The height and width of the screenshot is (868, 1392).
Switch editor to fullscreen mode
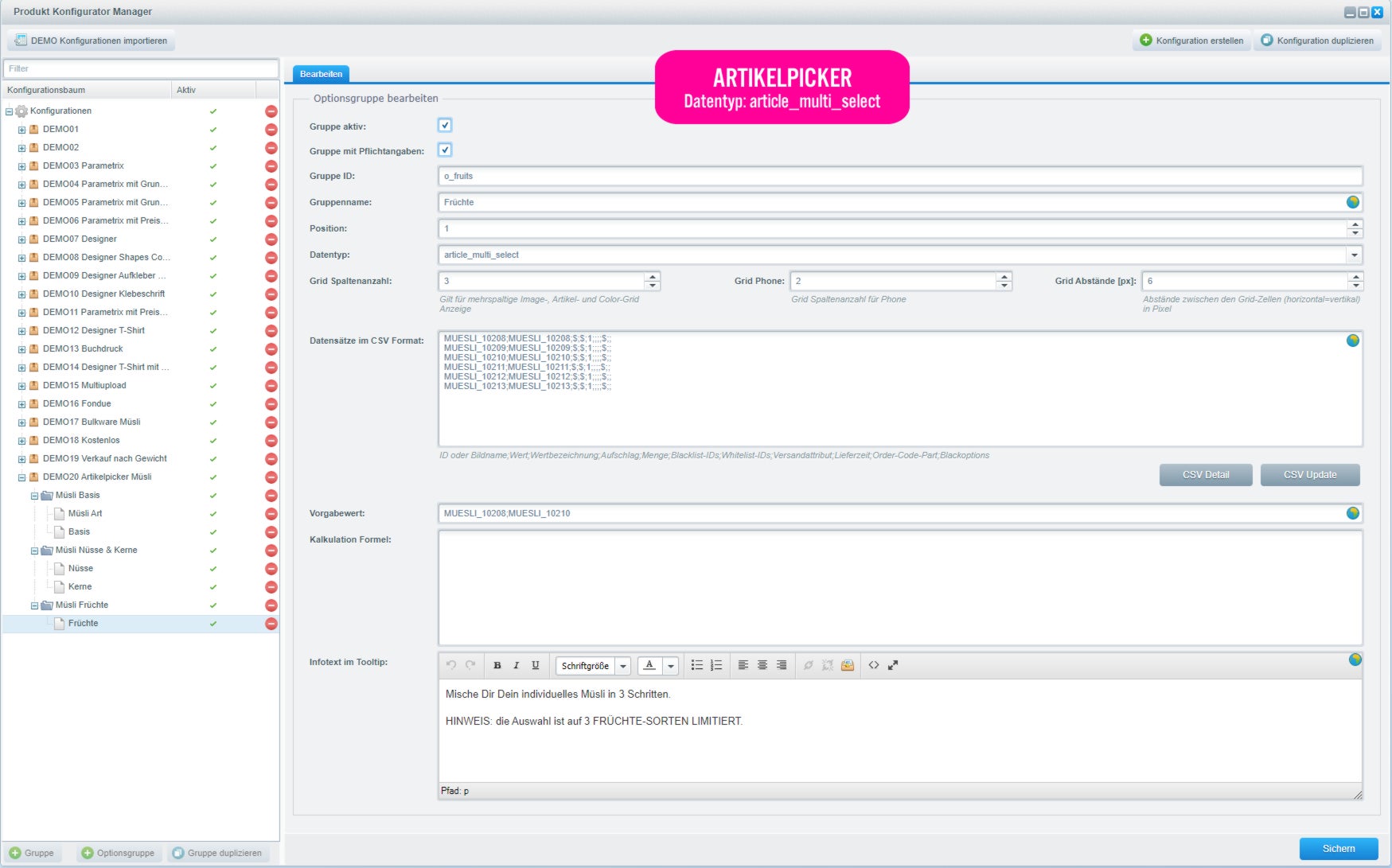click(x=892, y=665)
